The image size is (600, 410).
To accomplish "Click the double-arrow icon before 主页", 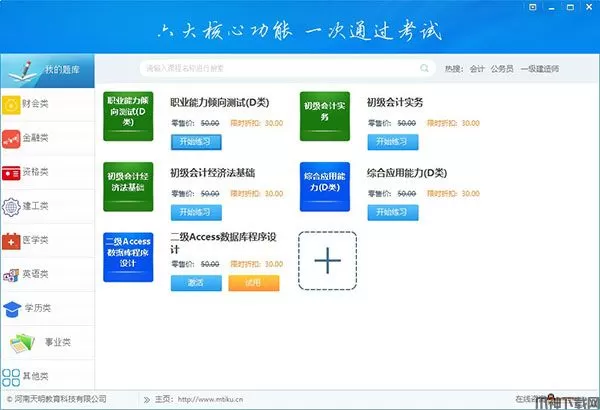I will point(147,400).
